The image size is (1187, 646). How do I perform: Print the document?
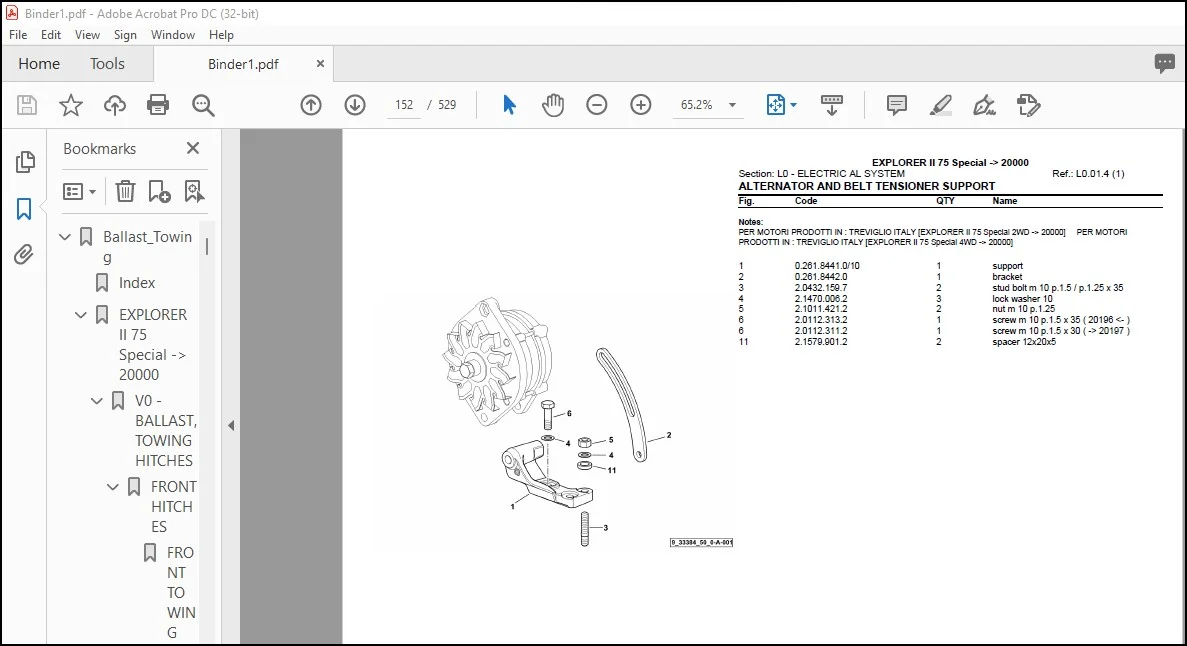coord(158,105)
